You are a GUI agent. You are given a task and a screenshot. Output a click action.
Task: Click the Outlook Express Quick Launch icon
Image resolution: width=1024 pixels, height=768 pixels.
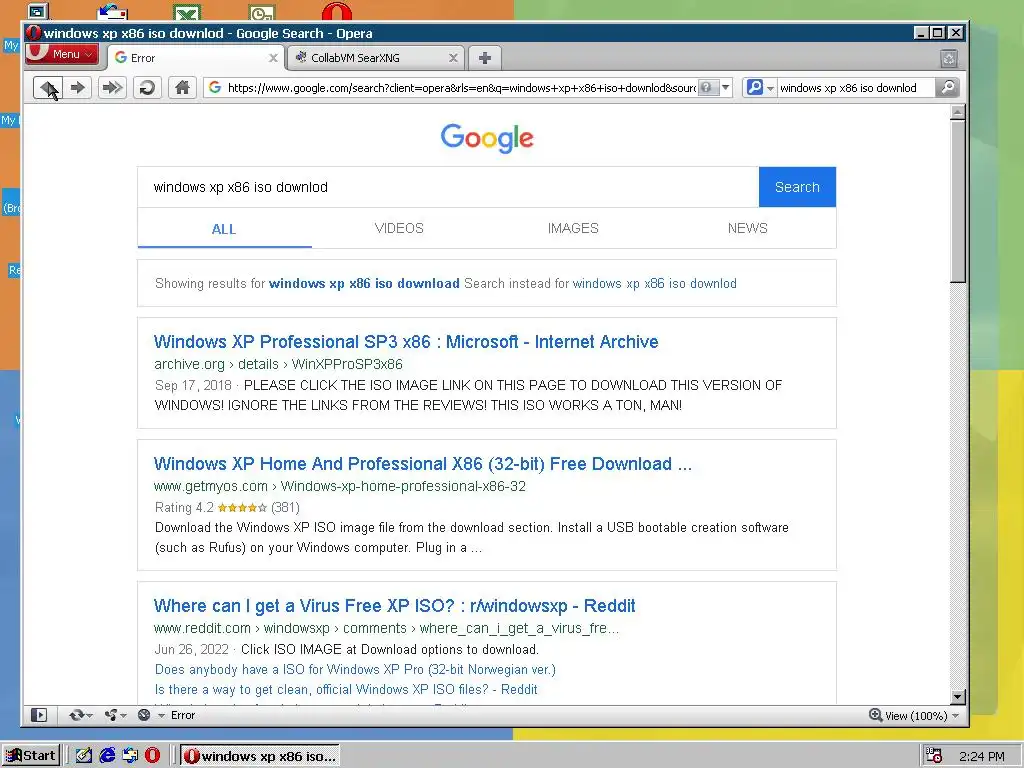click(130, 756)
